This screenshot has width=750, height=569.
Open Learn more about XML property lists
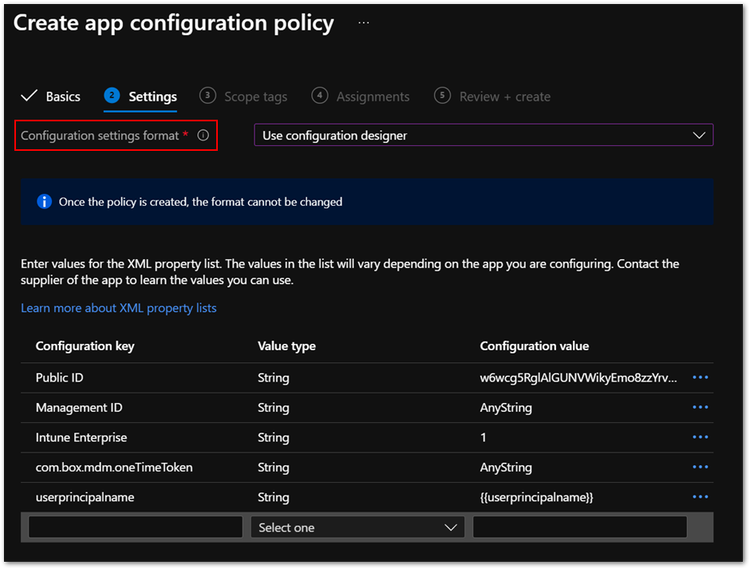pyautogui.click(x=119, y=308)
